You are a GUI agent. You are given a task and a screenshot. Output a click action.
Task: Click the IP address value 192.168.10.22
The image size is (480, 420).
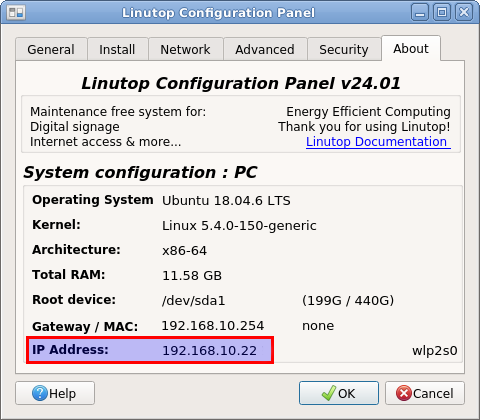[210, 351]
